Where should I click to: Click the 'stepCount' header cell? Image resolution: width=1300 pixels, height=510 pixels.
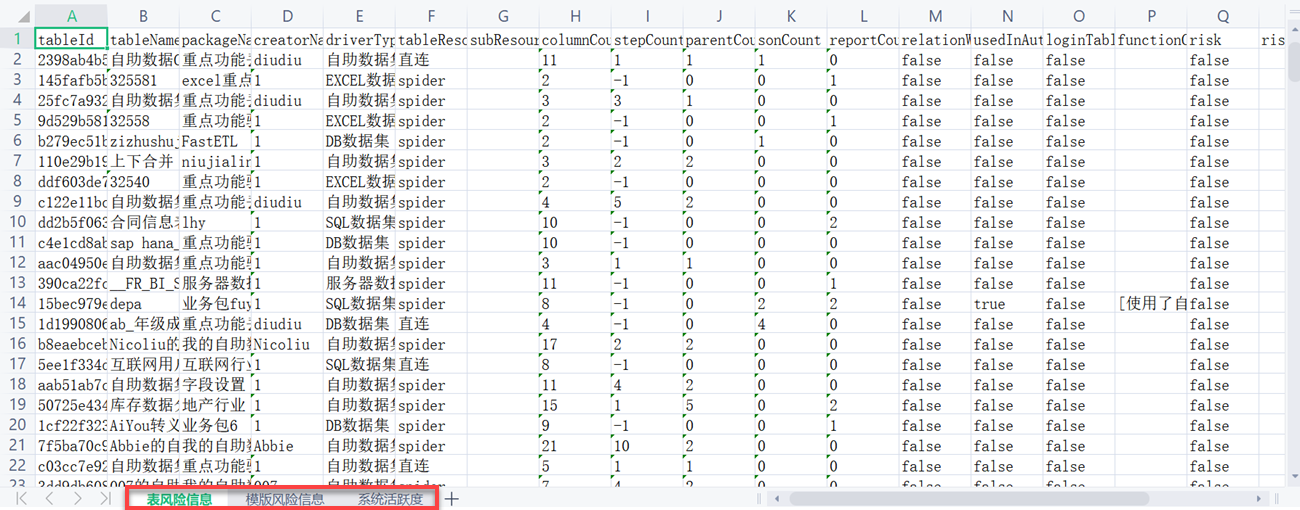(647, 39)
